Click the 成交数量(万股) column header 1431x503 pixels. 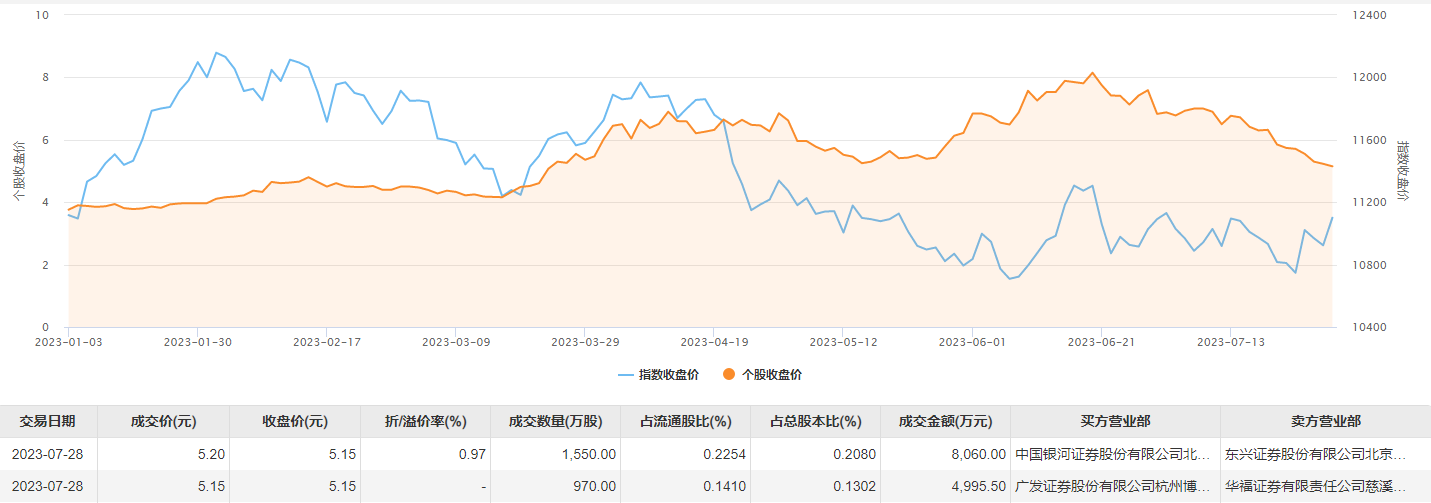pyautogui.click(x=555, y=421)
